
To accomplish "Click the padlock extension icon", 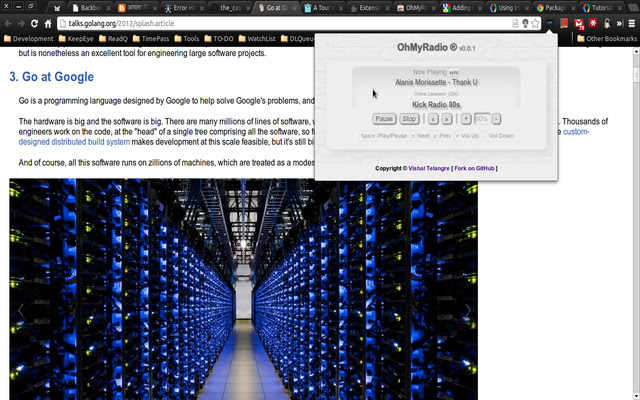I will pyautogui.click(x=607, y=23).
